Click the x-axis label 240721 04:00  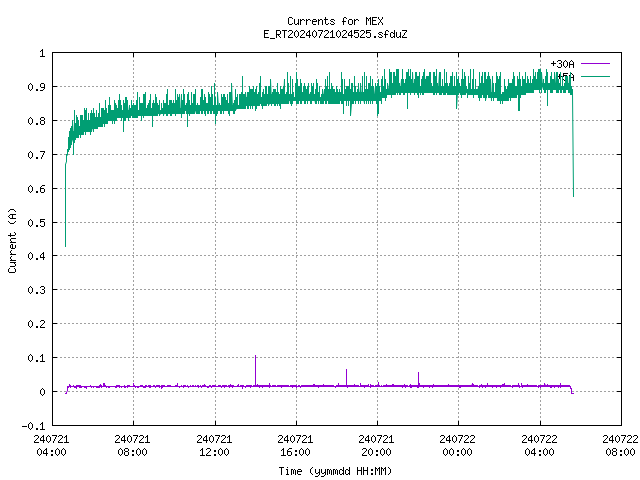click(51, 446)
